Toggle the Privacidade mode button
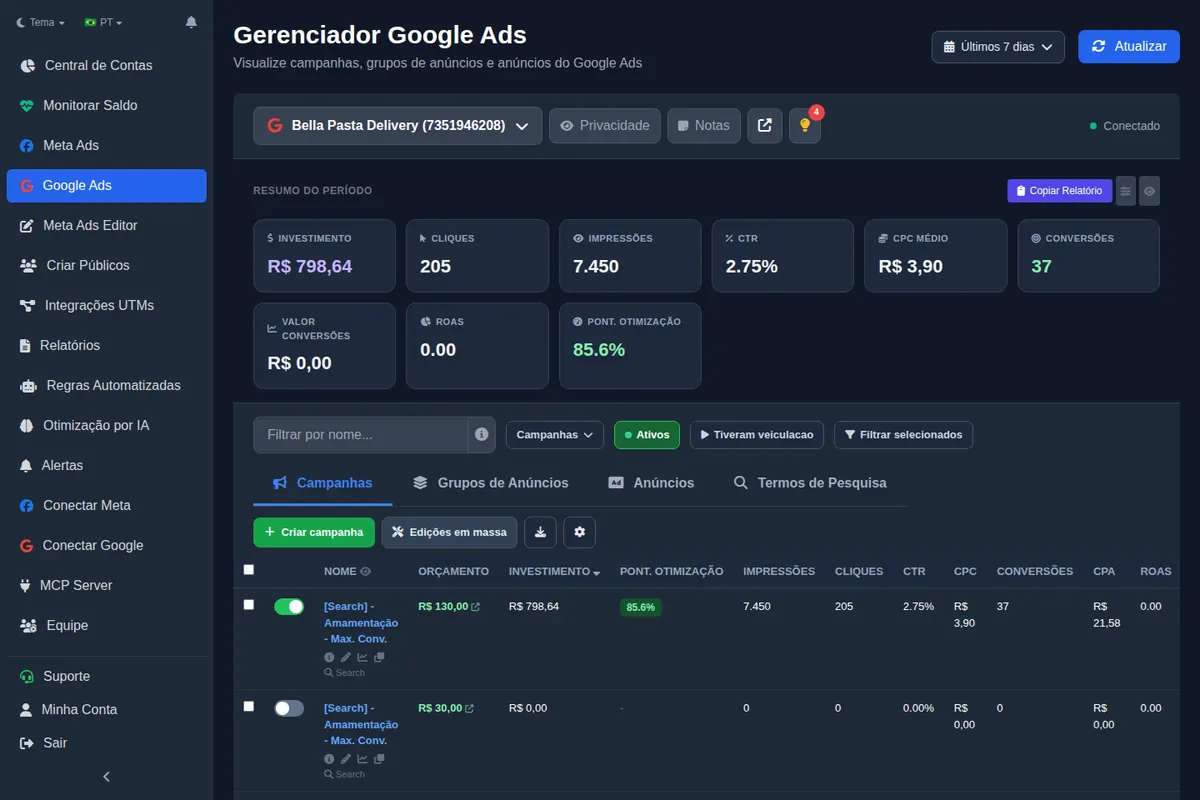This screenshot has width=1200, height=800. click(605, 126)
